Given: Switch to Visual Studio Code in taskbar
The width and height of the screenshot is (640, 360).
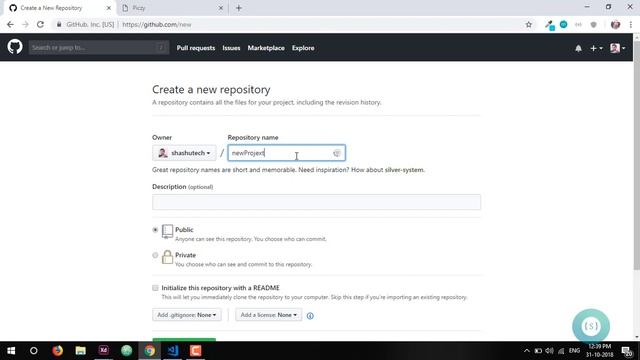Looking at the screenshot, I should pos(173,351).
